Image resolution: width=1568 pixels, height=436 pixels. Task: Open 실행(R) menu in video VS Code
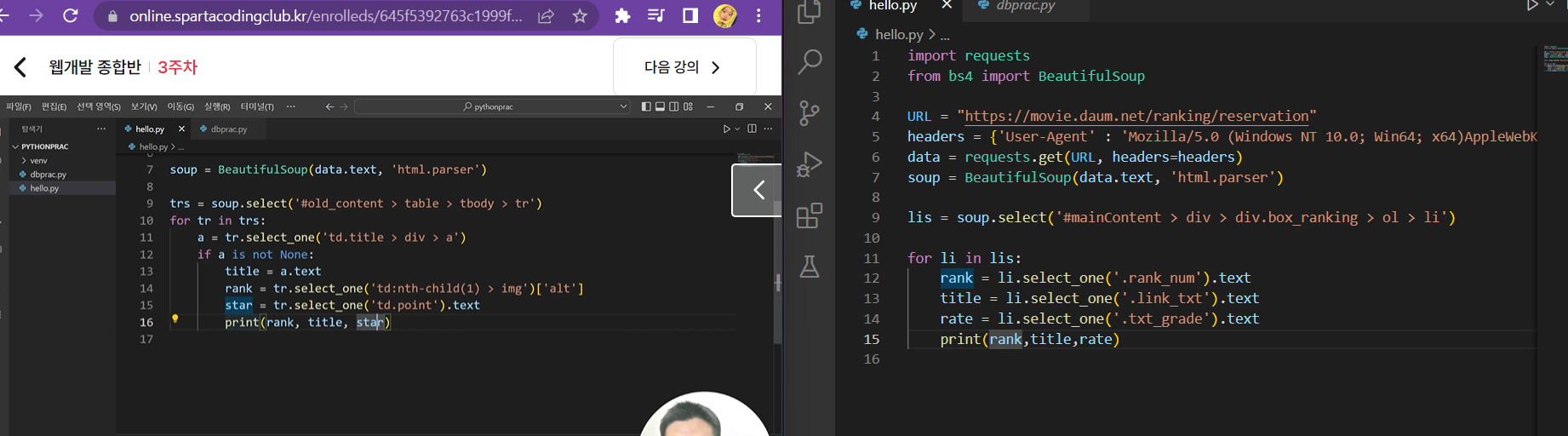[217, 106]
